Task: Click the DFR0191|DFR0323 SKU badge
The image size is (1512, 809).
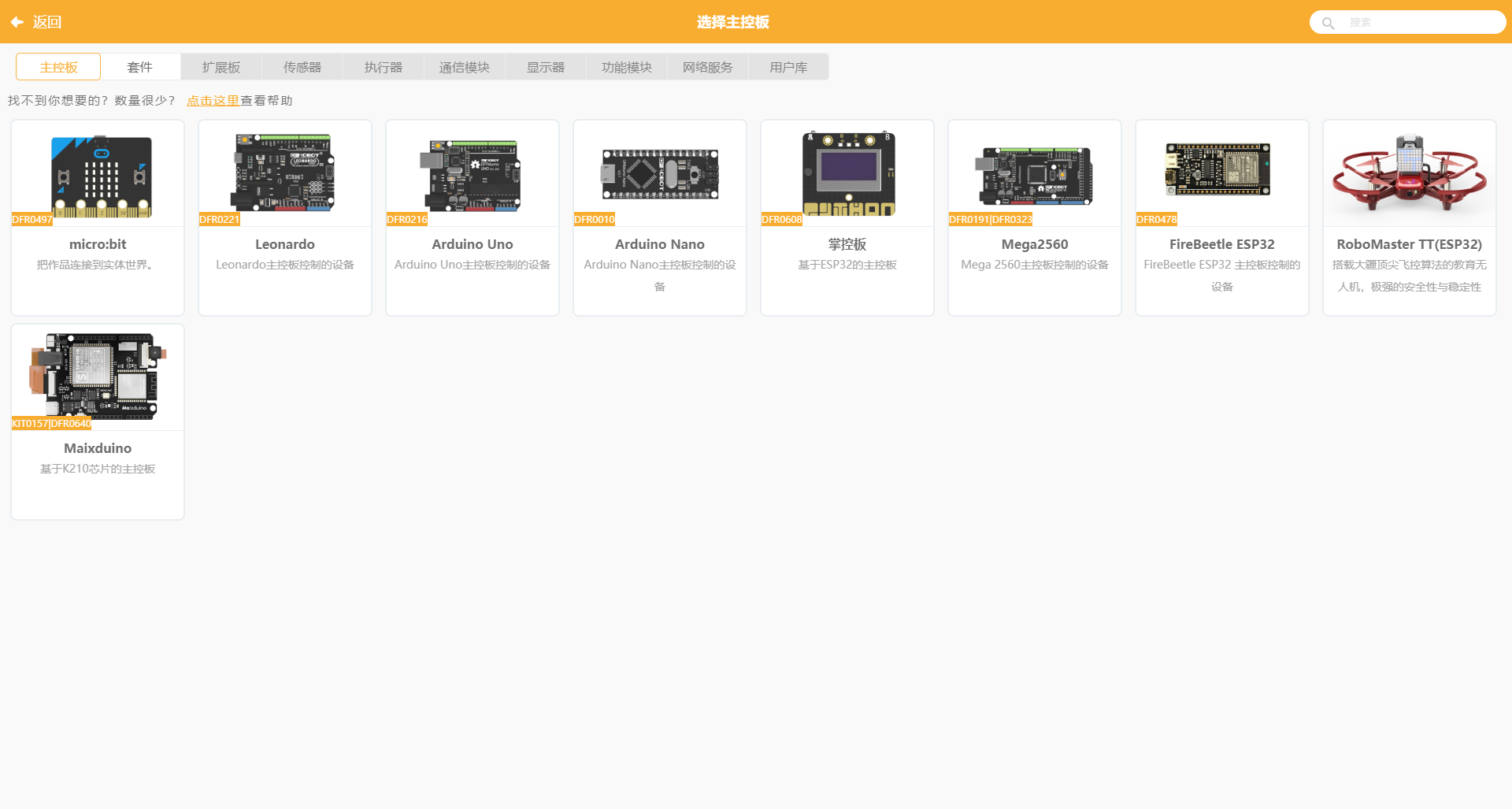Action: coord(991,220)
